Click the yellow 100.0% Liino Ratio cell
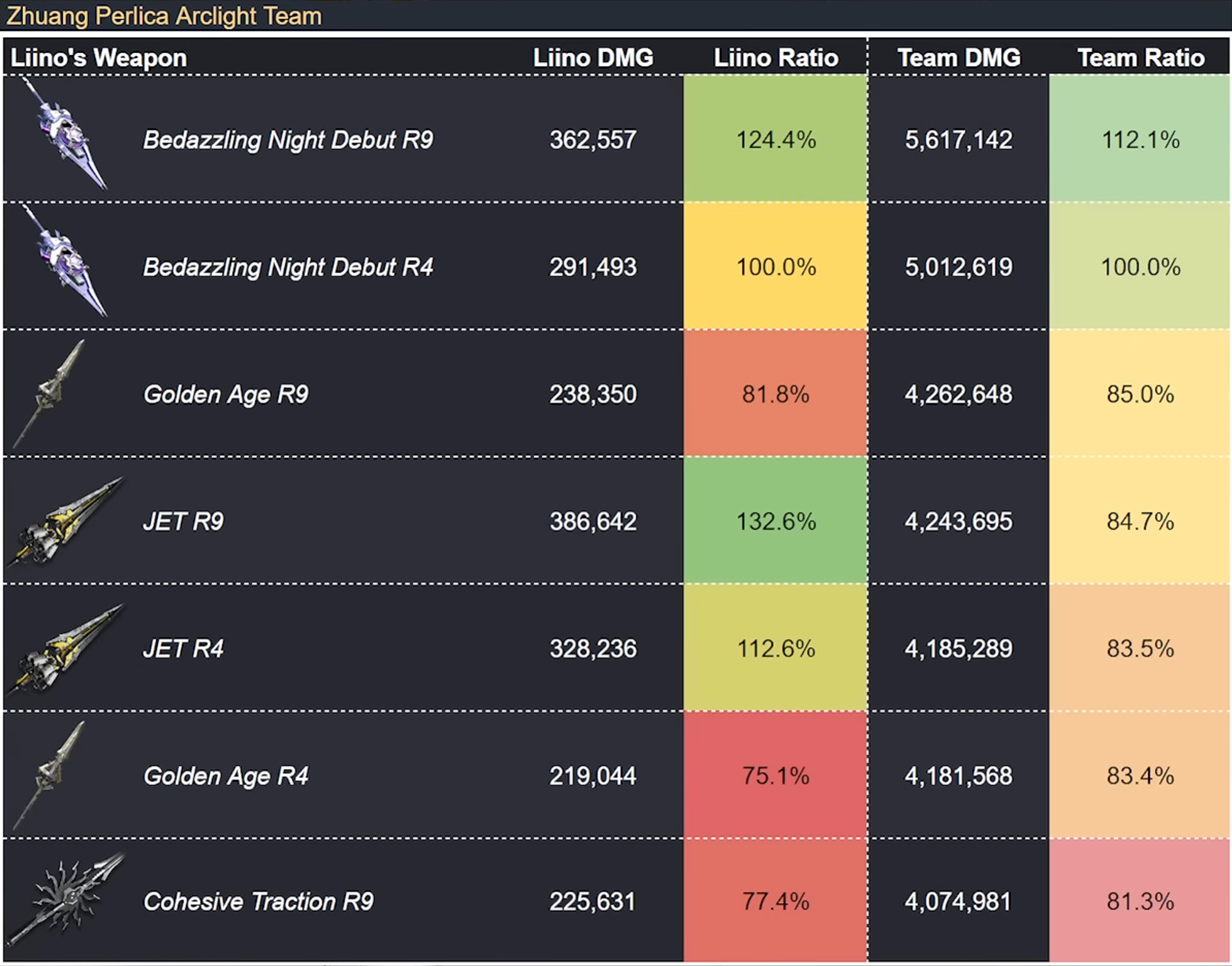1232x966 pixels. coord(776,266)
